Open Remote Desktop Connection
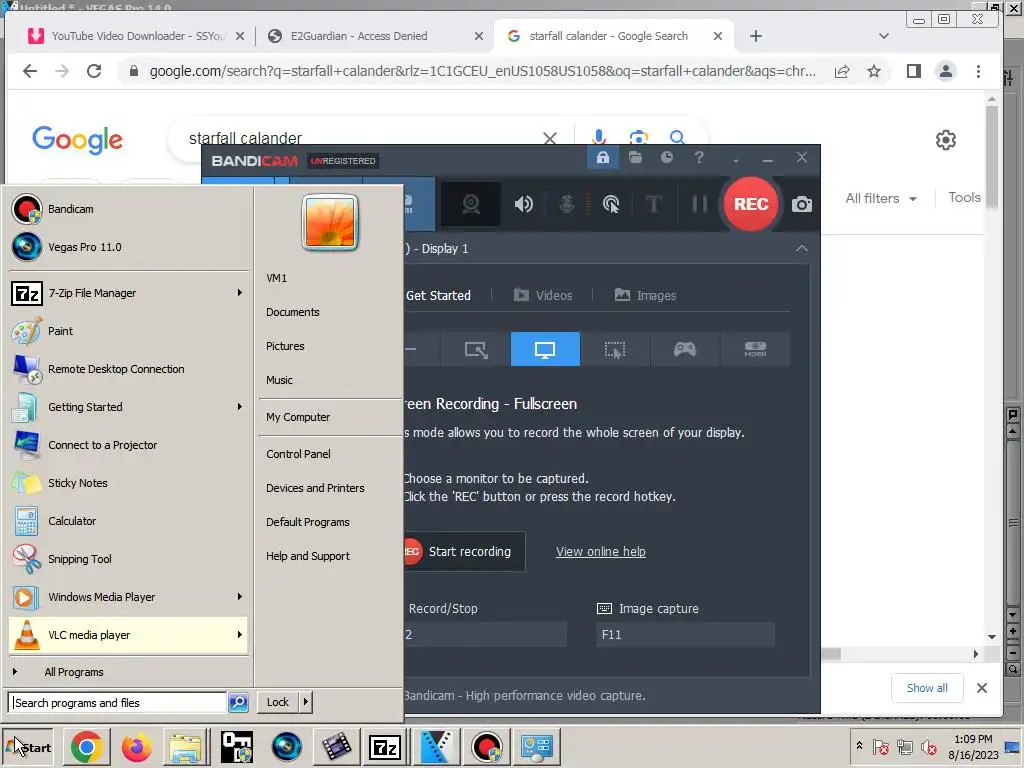 [128, 369]
